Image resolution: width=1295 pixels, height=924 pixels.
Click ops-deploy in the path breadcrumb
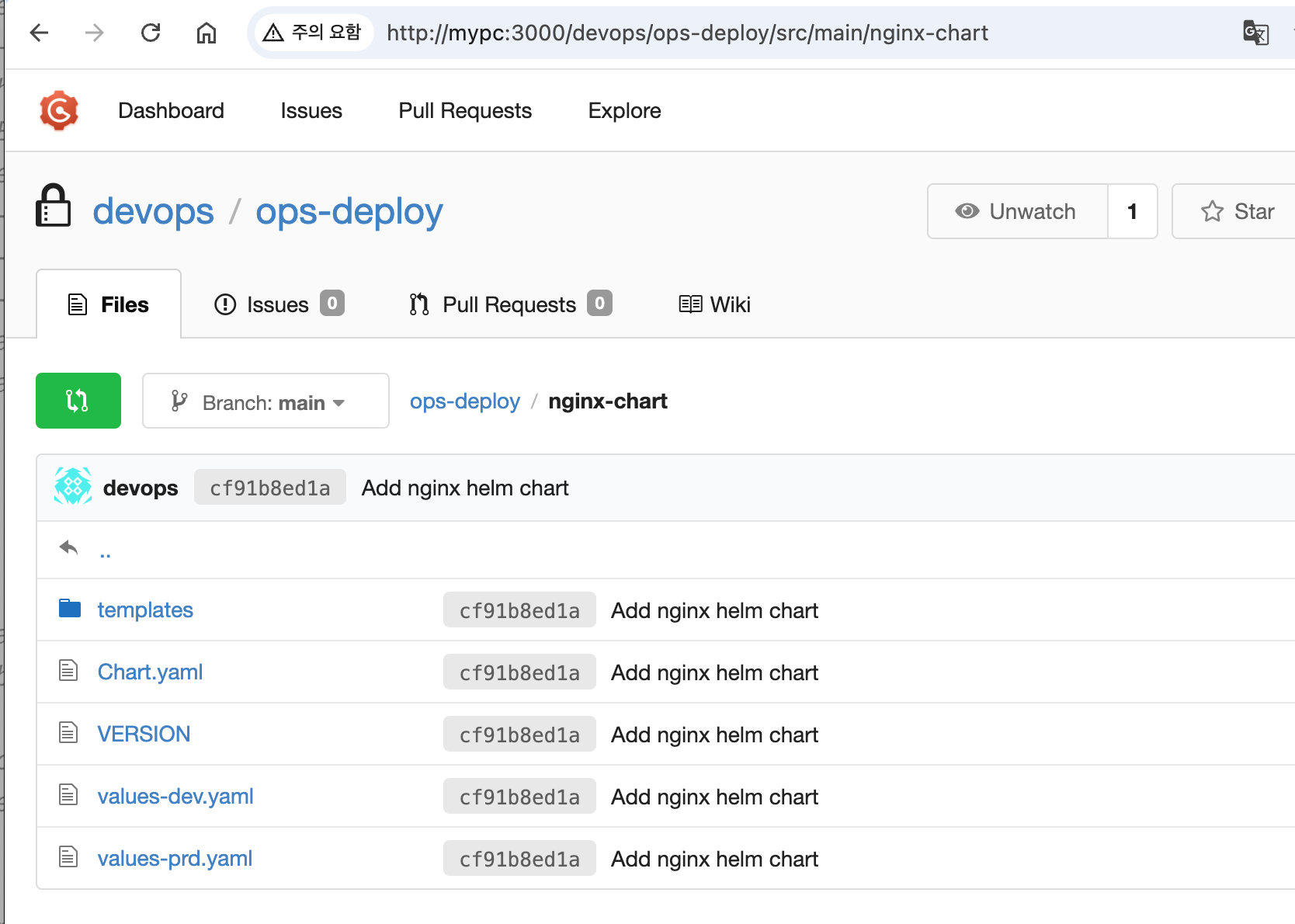(x=465, y=401)
